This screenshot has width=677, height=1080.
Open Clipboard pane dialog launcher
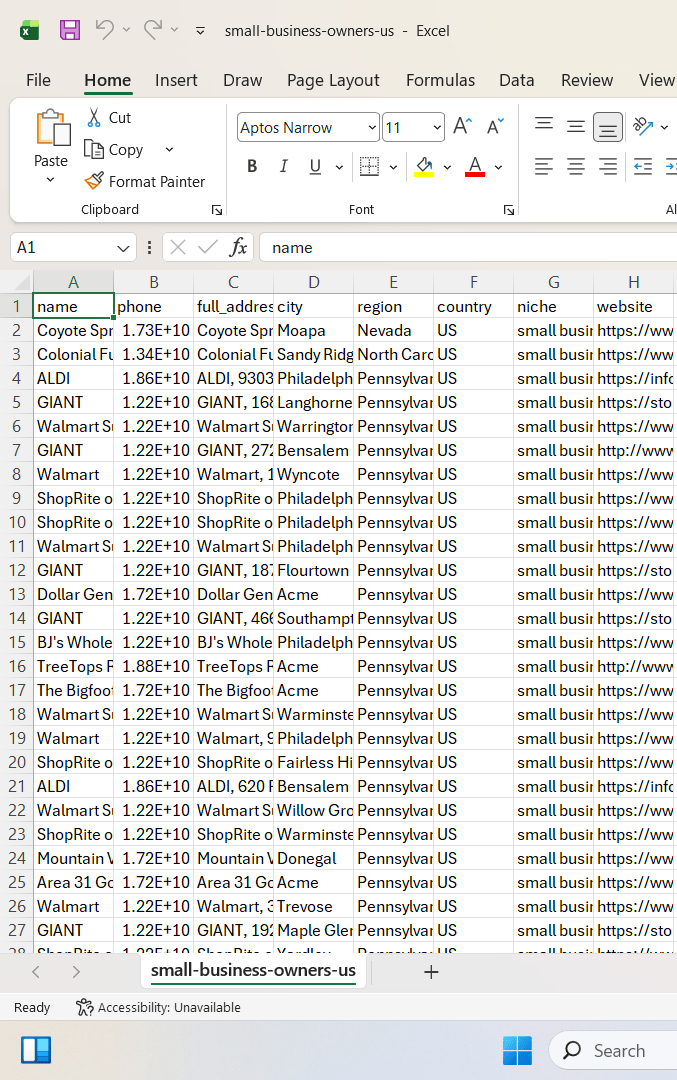(217, 210)
